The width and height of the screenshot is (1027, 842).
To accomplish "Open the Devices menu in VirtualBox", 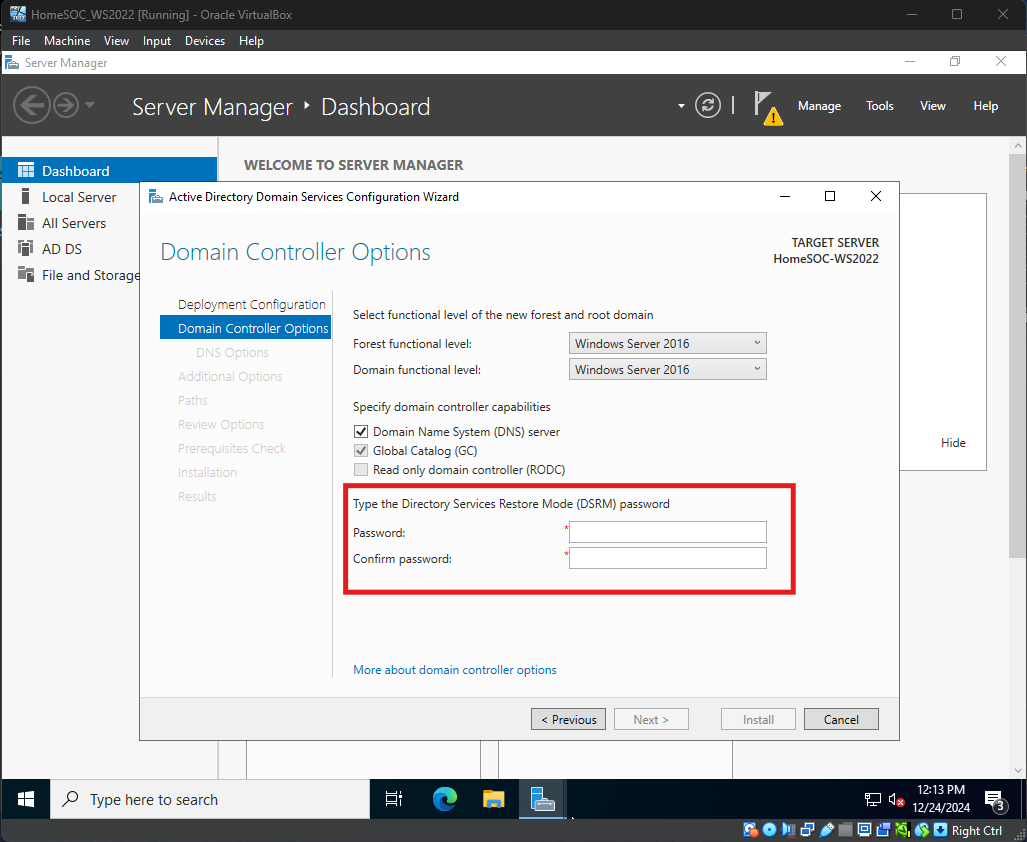I will tap(205, 41).
